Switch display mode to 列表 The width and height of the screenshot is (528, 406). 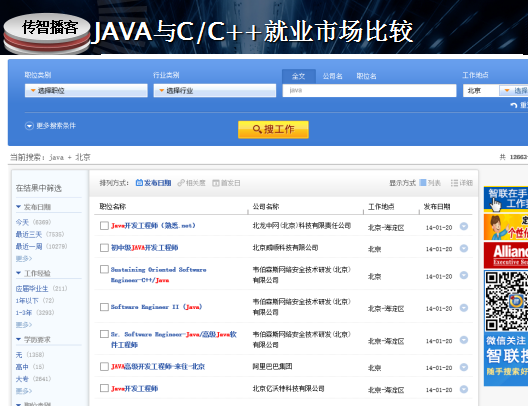click(x=430, y=183)
